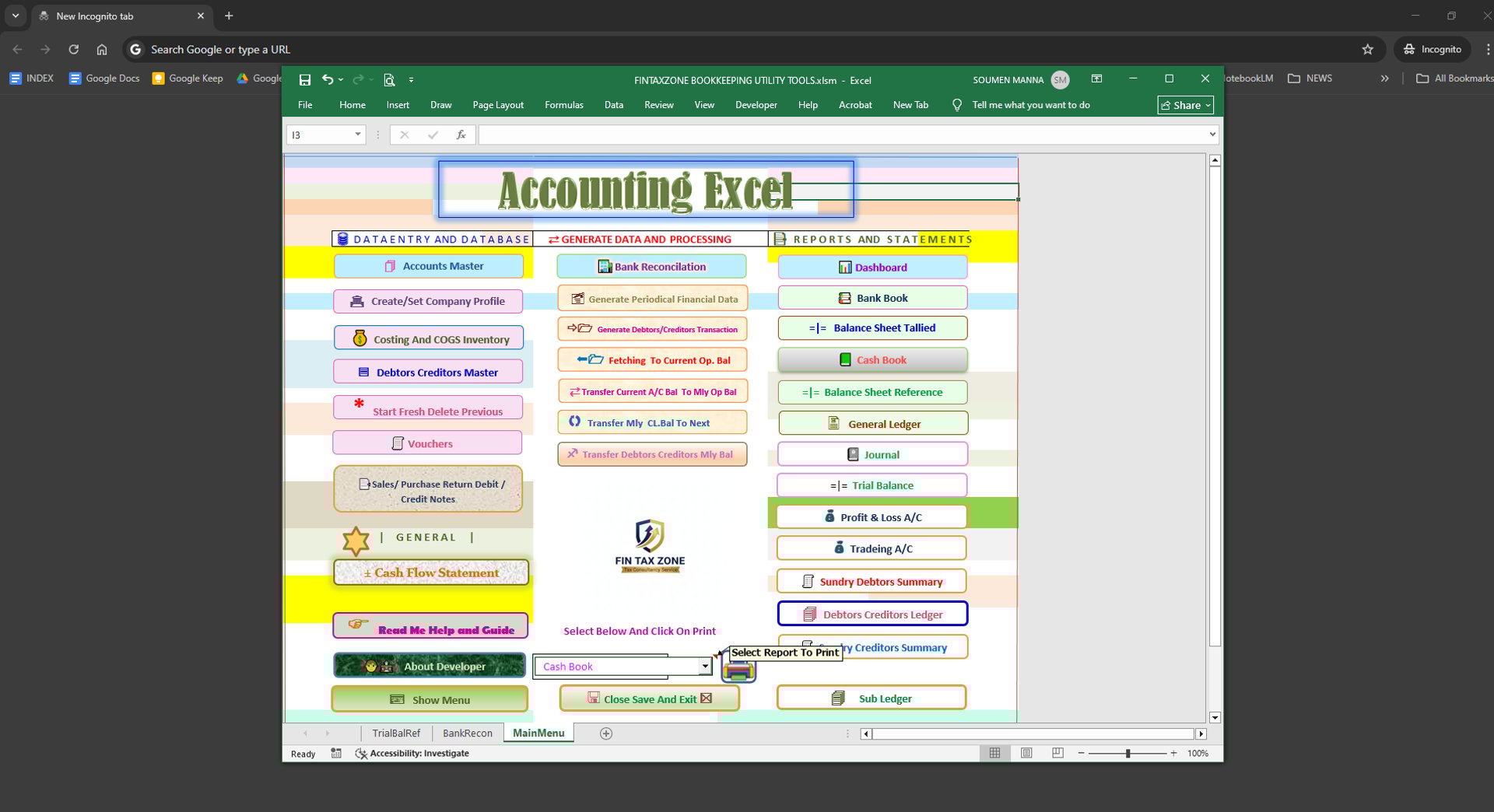Click the formula bar fx icon
Image resolution: width=1494 pixels, height=812 pixels.
point(461,135)
